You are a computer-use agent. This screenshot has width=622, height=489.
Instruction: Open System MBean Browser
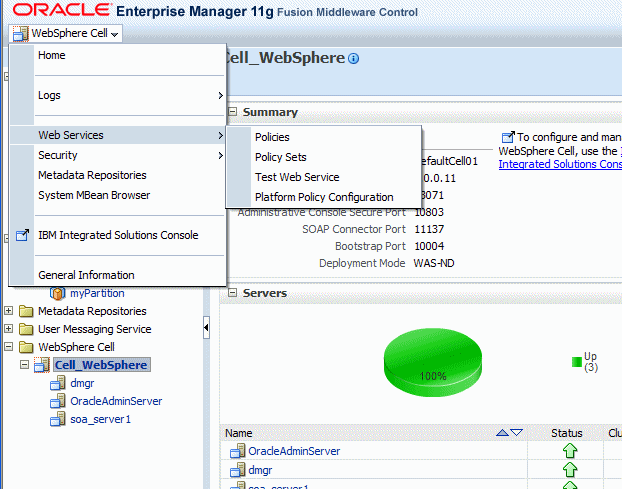tap(94, 195)
